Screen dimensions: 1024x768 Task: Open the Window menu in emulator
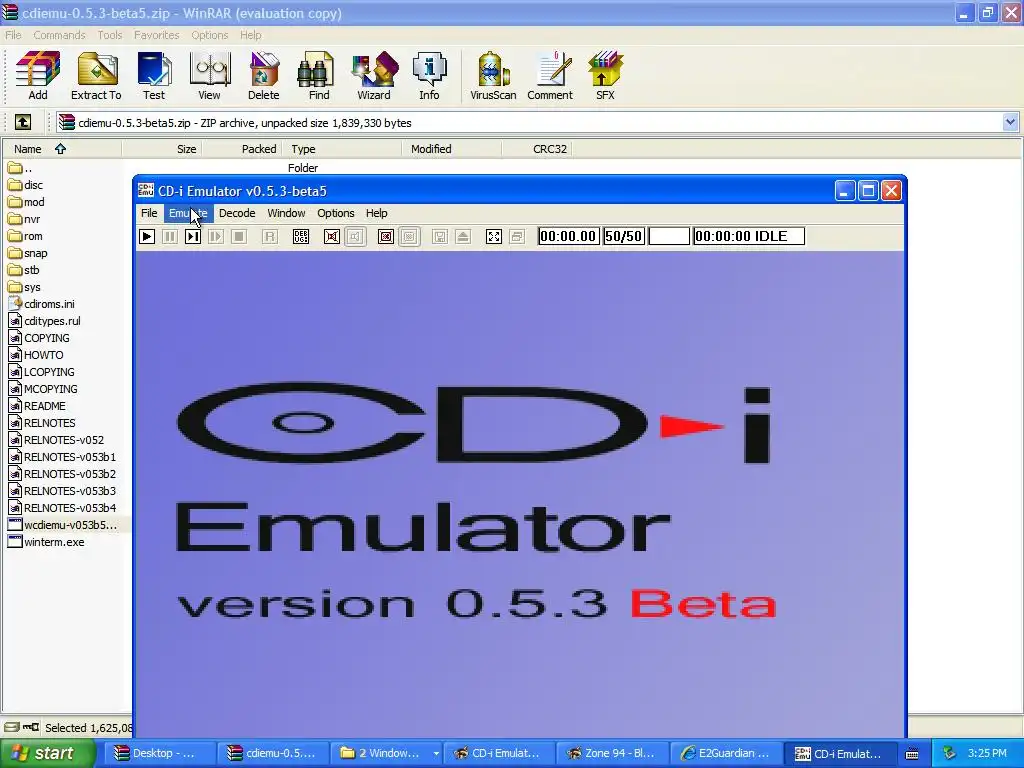pyautogui.click(x=286, y=213)
